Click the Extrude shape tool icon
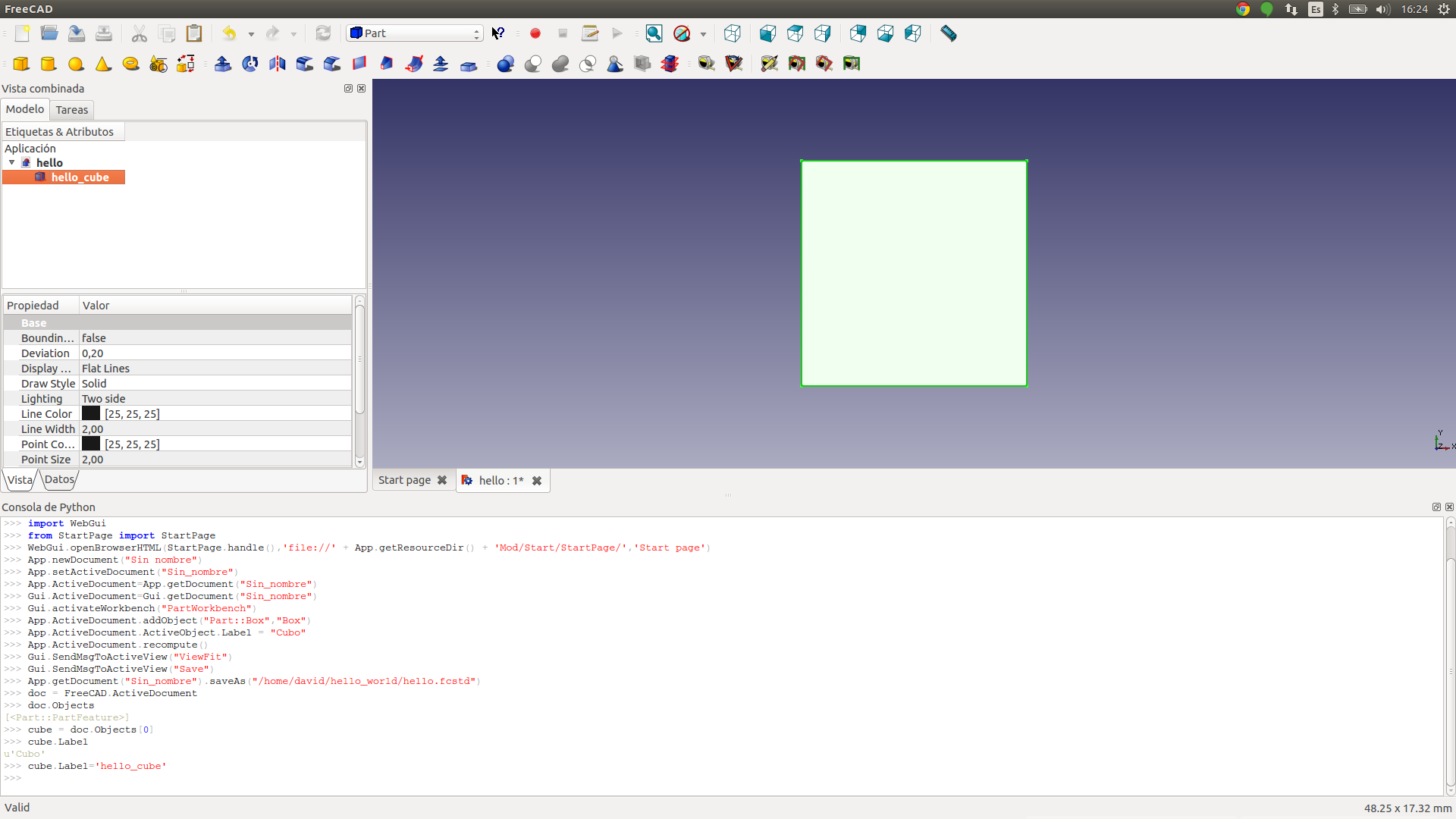 coord(223,64)
